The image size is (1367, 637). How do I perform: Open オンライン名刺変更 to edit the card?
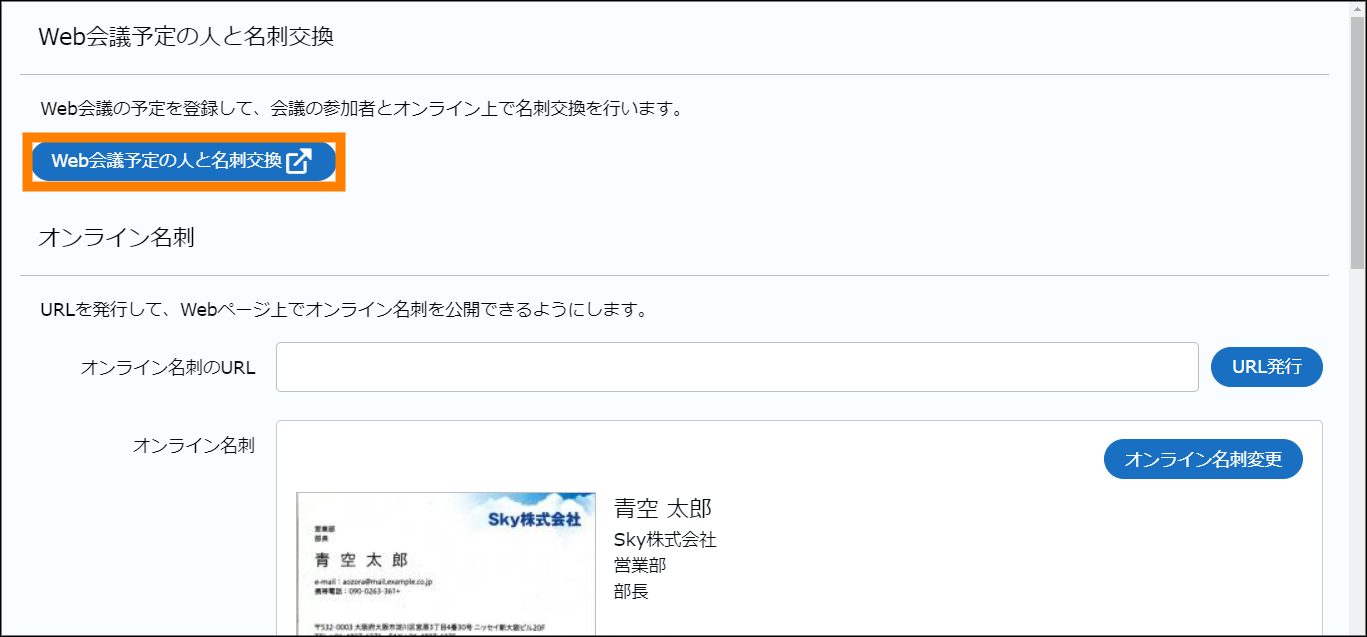1202,459
